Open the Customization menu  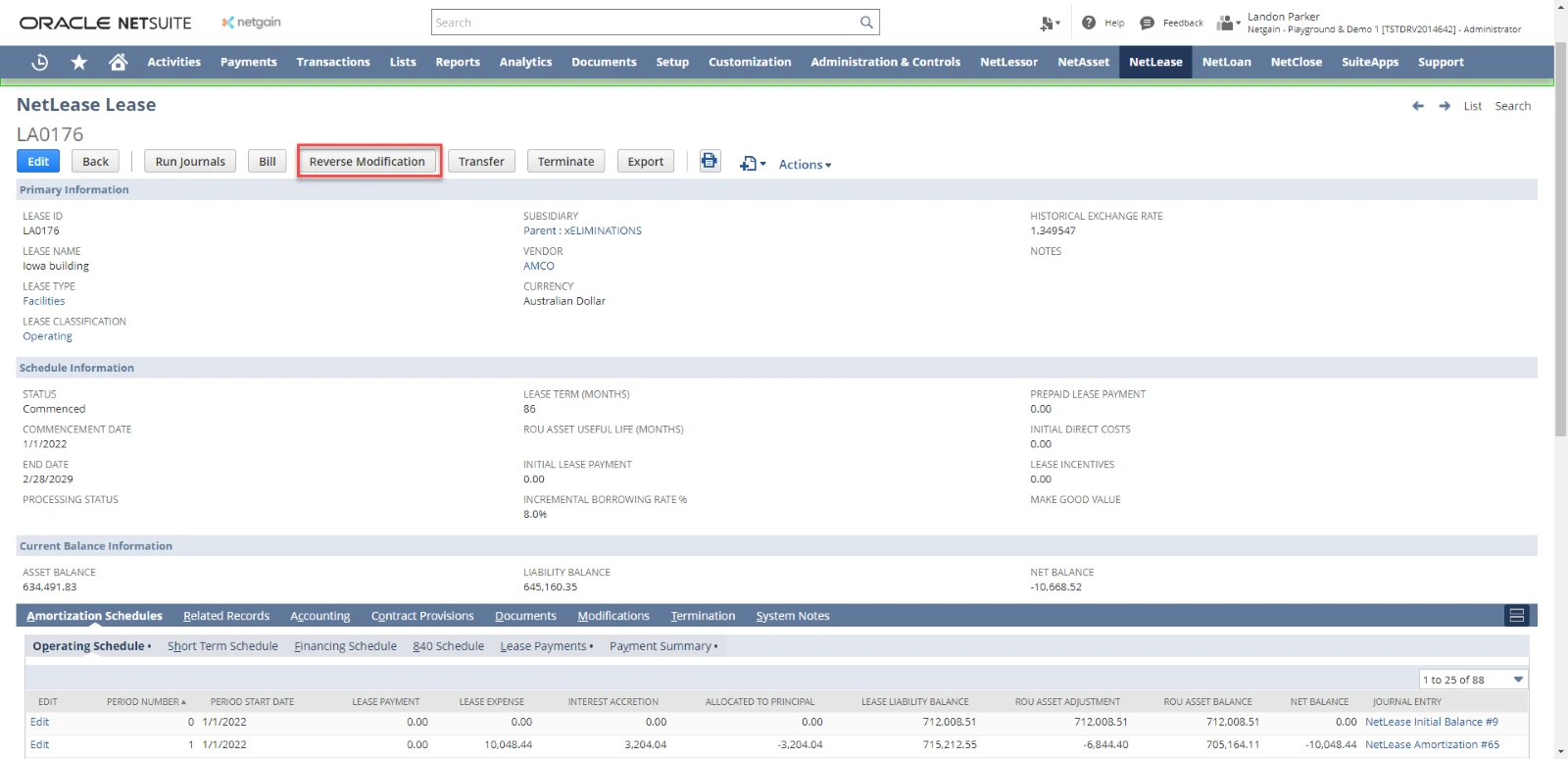tap(750, 62)
